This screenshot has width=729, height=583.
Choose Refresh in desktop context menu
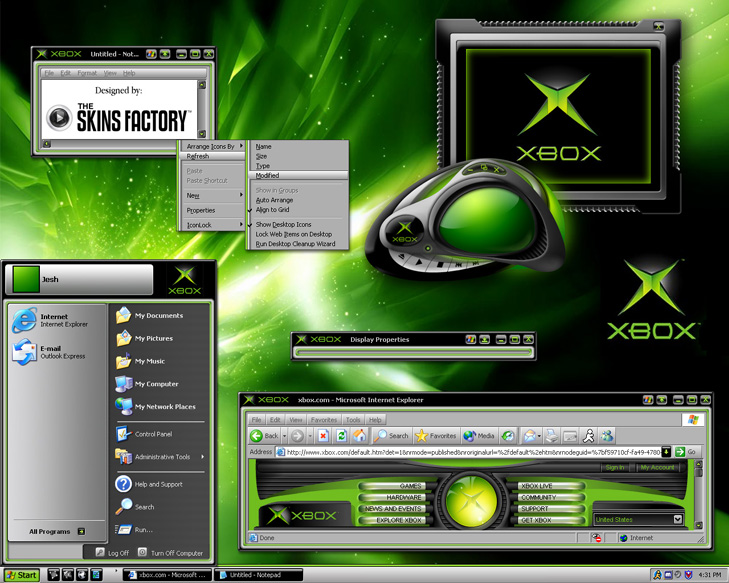point(213,156)
